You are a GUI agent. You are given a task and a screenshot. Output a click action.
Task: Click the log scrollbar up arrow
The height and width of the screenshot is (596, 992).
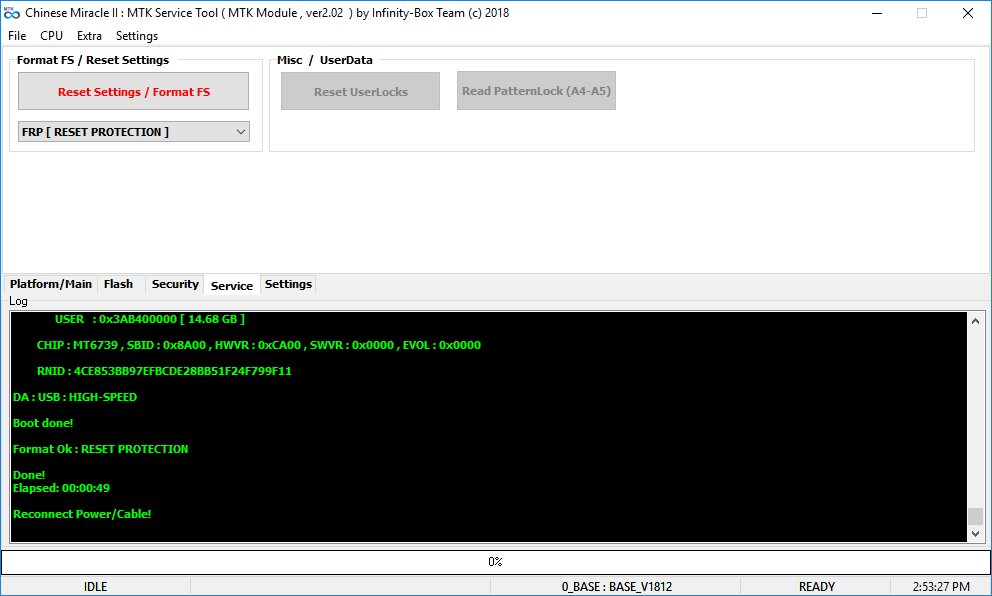[x=976, y=321]
